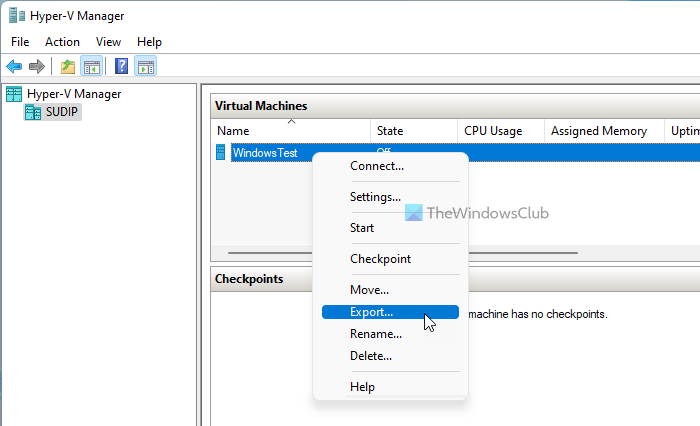700x426 pixels.
Task: Sort by the CPU Usage column header
Action: (x=501, y=131)
